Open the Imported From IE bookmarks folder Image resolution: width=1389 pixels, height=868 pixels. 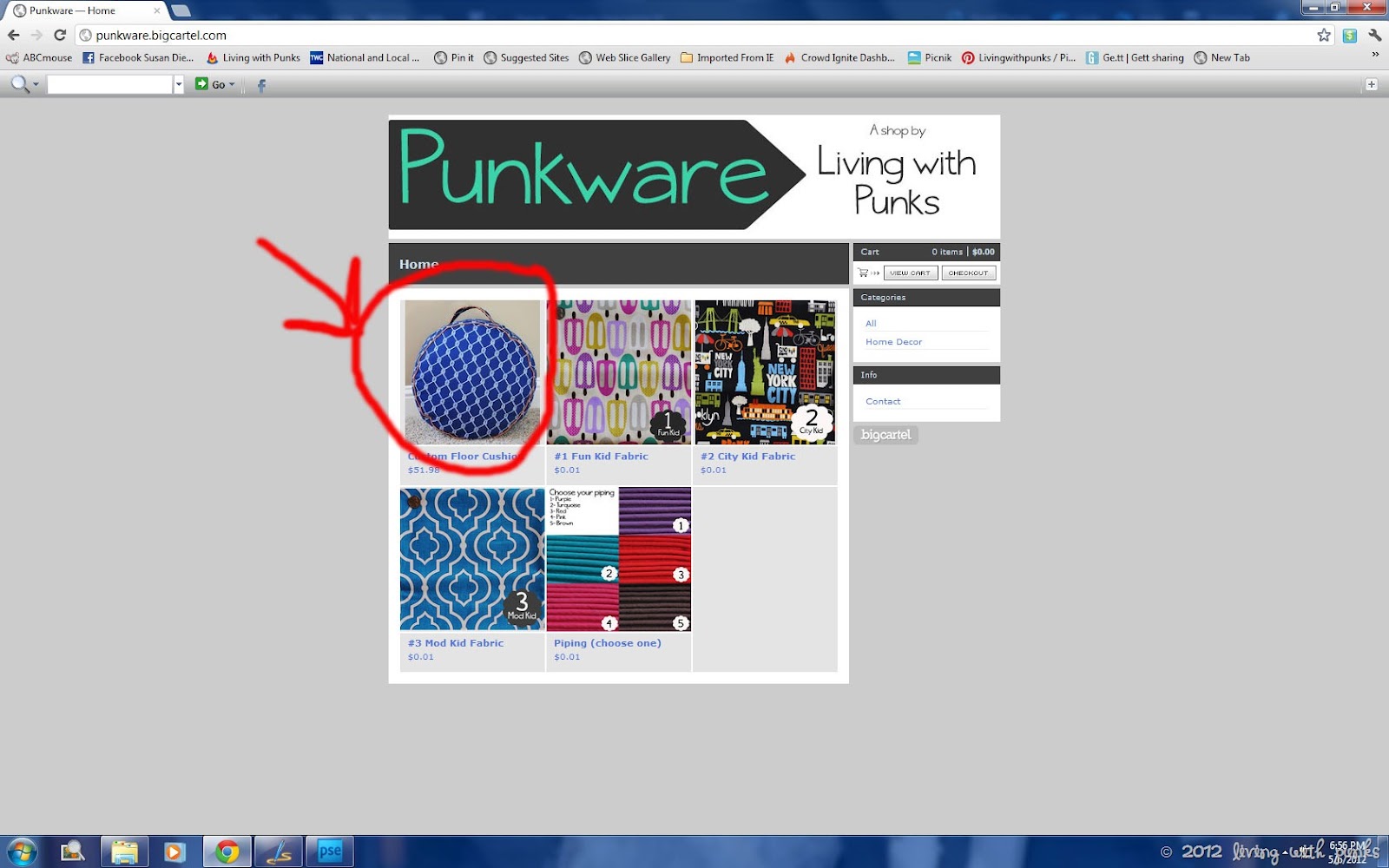point(727,58)
